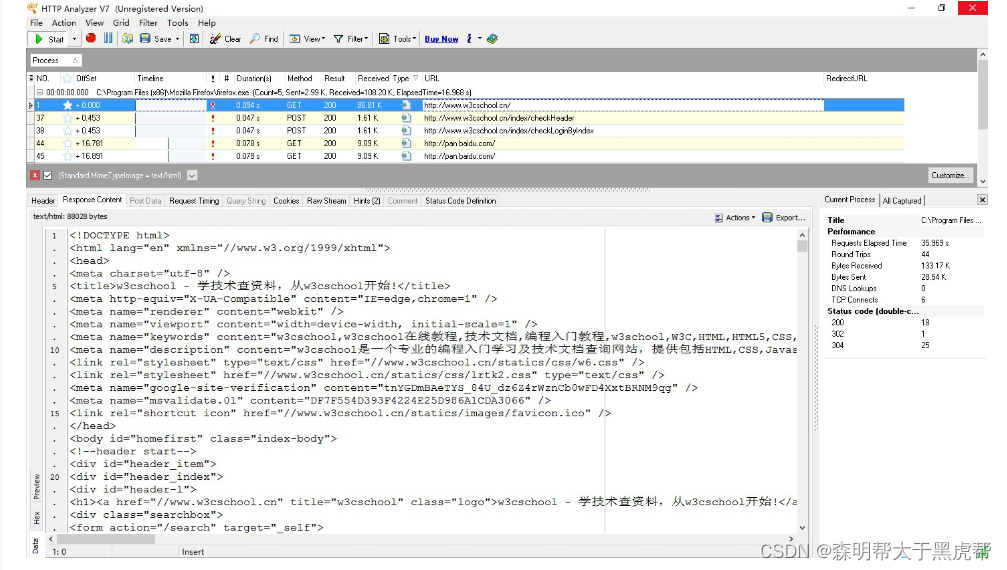Switch to the Header tab
The height and width of the screenshot is (570, 1007).
click(43, 201)
